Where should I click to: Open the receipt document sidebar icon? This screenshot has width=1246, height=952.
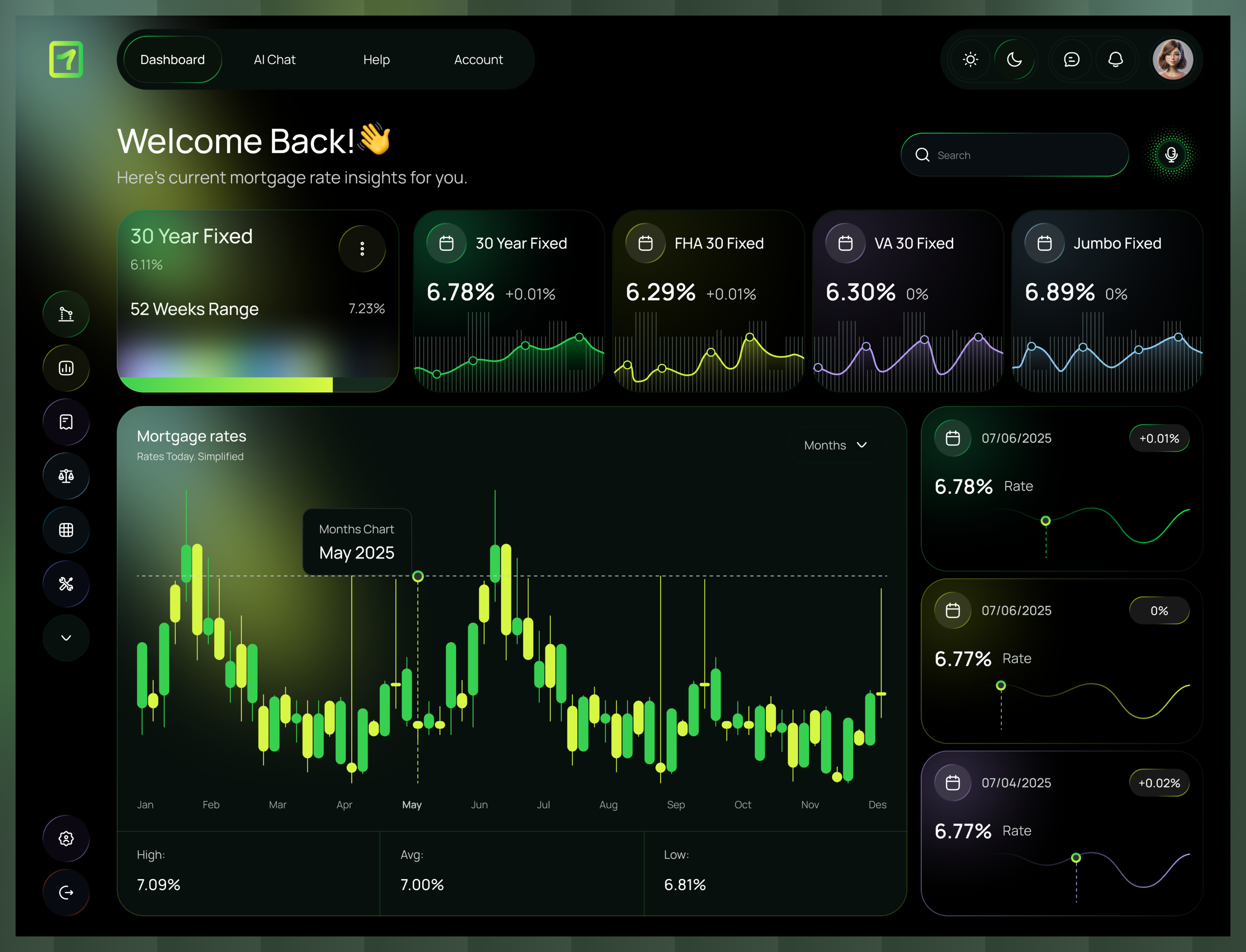point(66,422)
